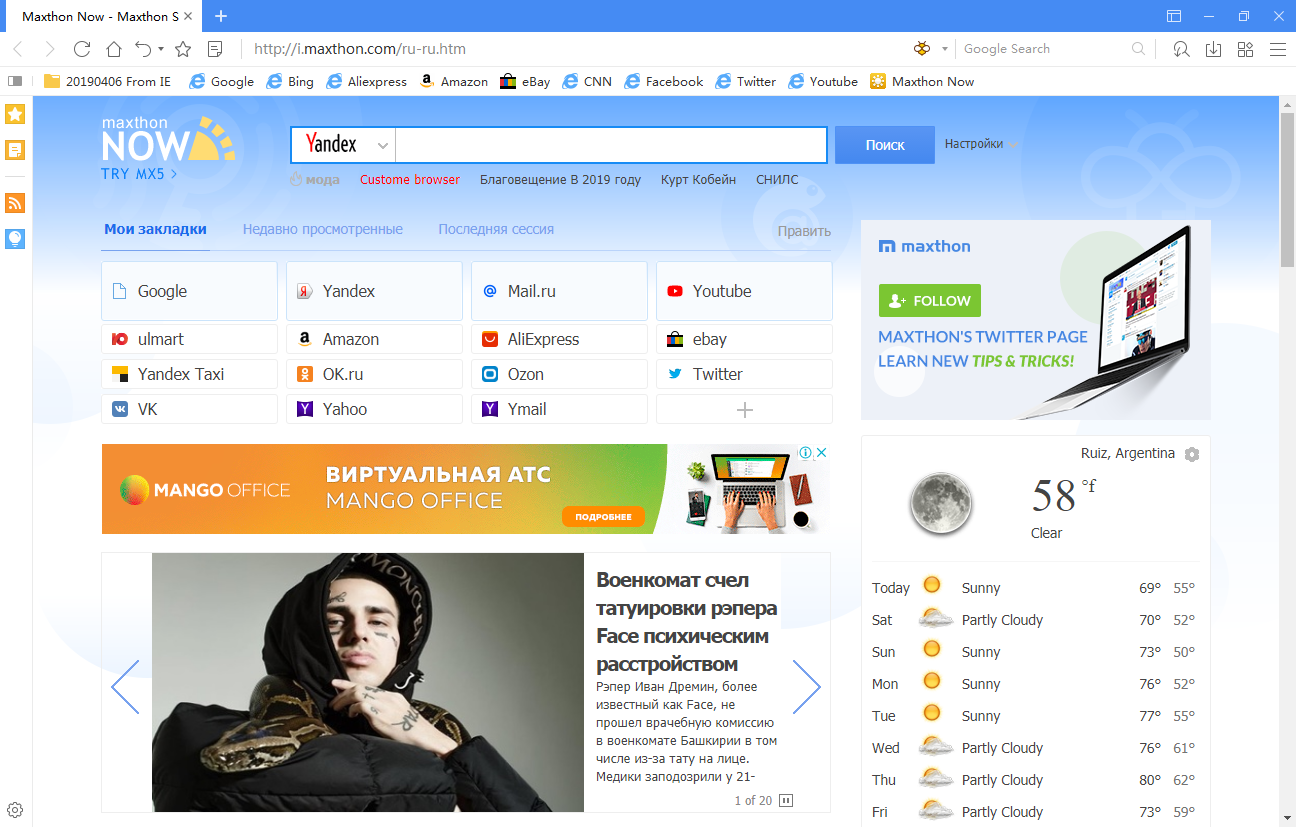Screen dimensions: 1296x827
Task: Click Править edit bookmarks link
Action: tap(804, 231)
